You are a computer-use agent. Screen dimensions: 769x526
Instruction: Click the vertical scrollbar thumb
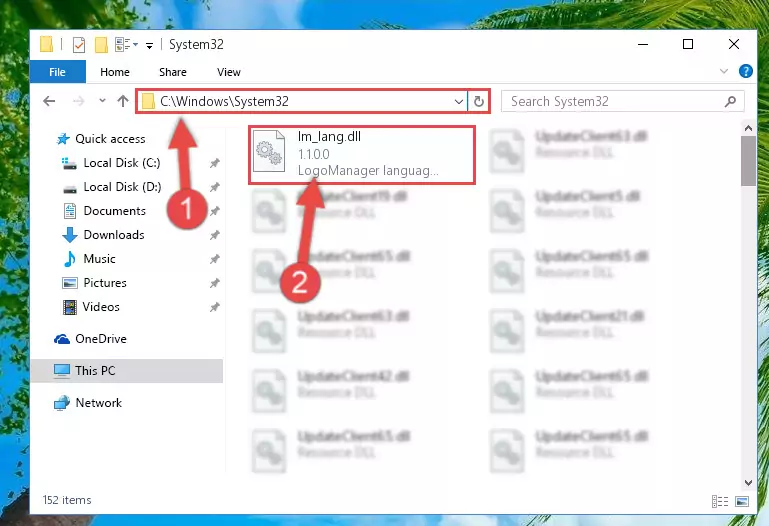point(748,161)
